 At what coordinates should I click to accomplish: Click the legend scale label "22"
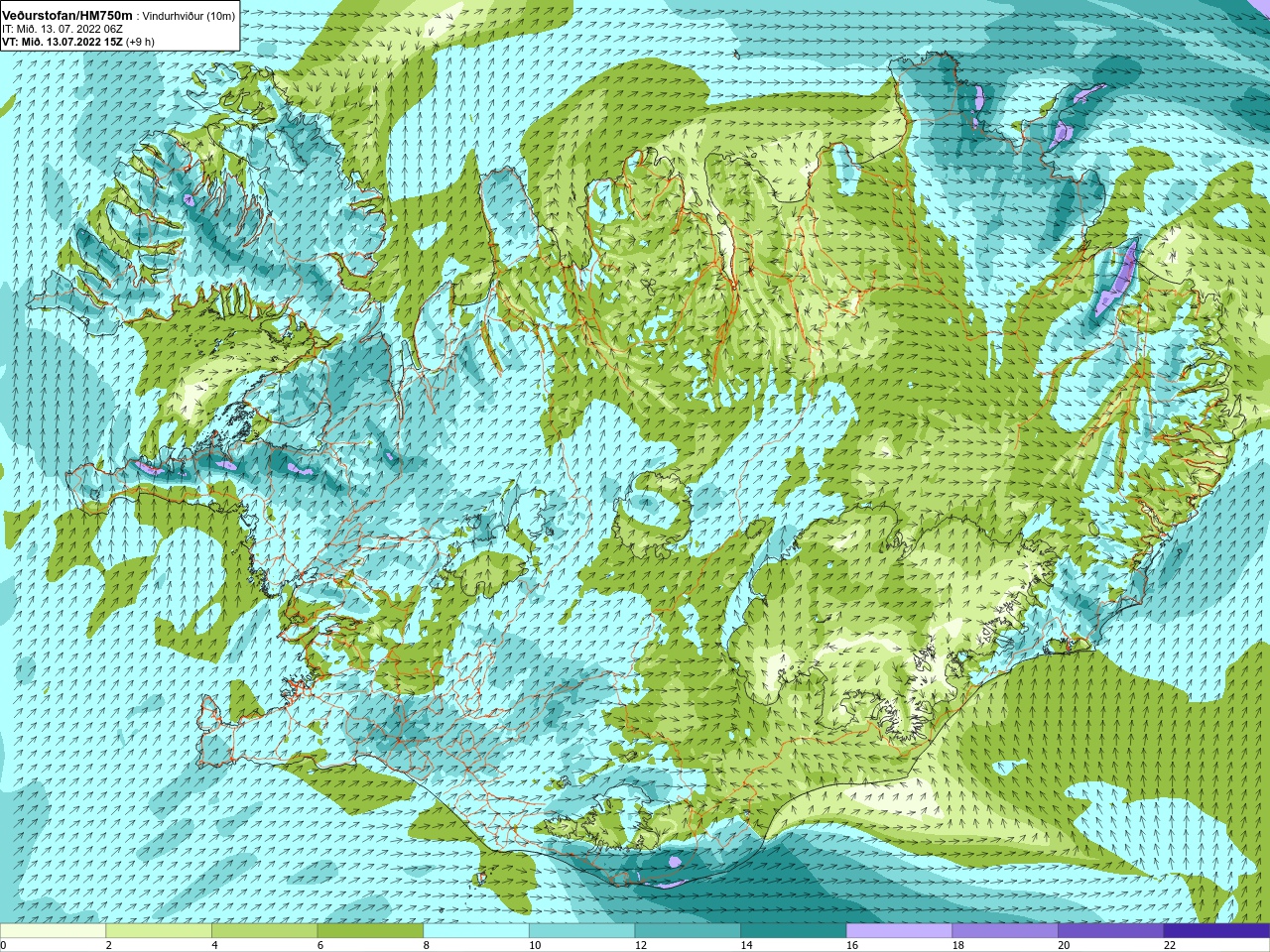[1170, 945]
